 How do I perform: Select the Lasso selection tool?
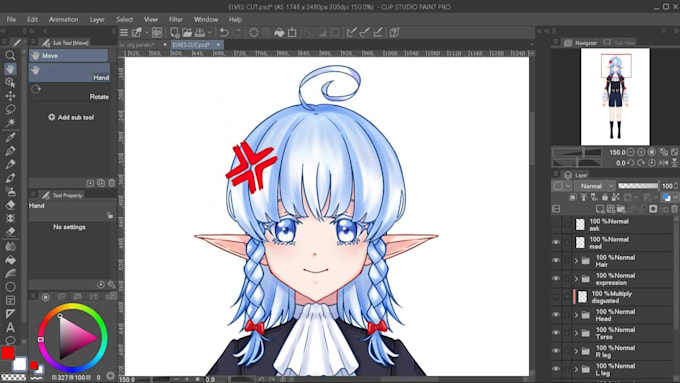(10, 109)
